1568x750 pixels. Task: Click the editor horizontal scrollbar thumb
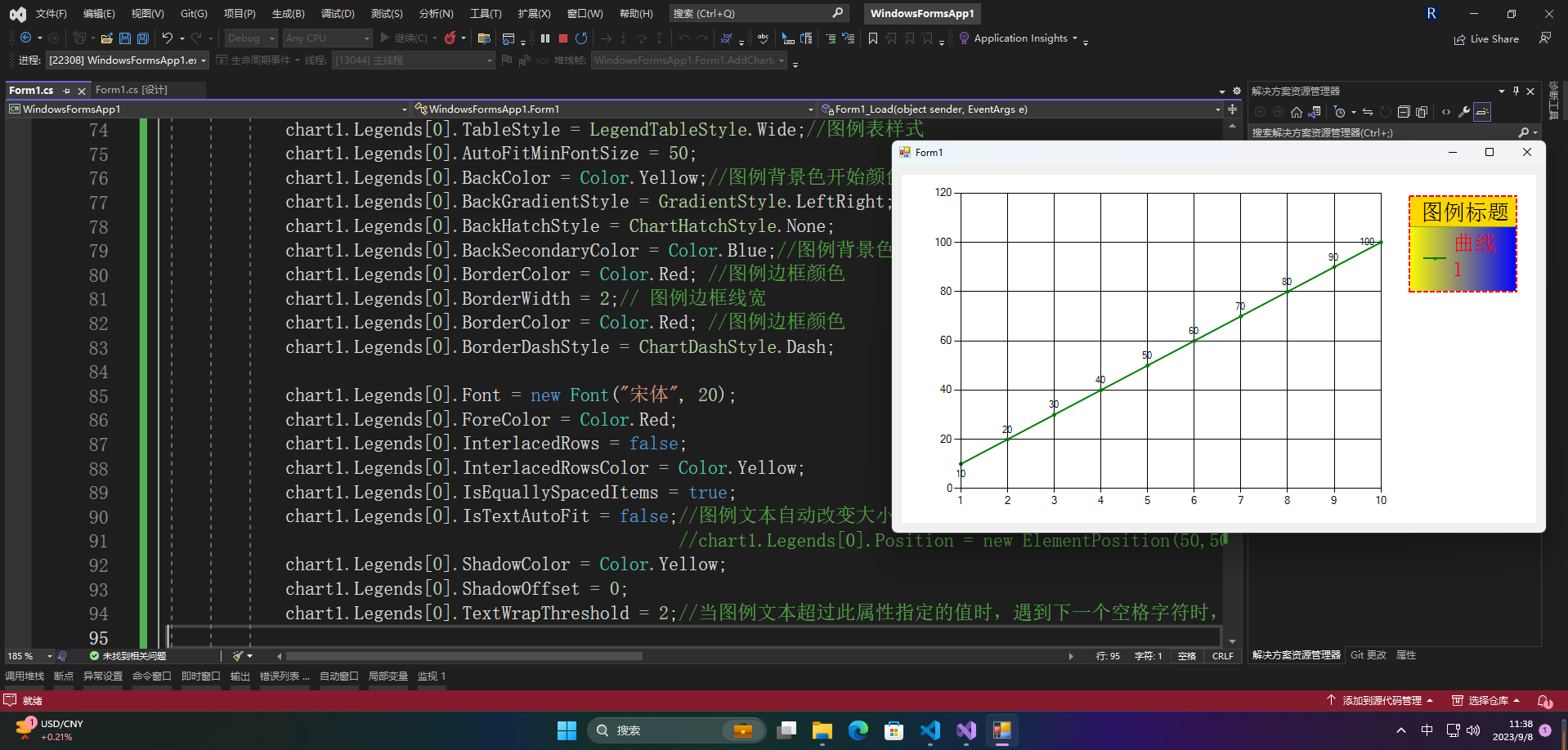click(464, 656)
